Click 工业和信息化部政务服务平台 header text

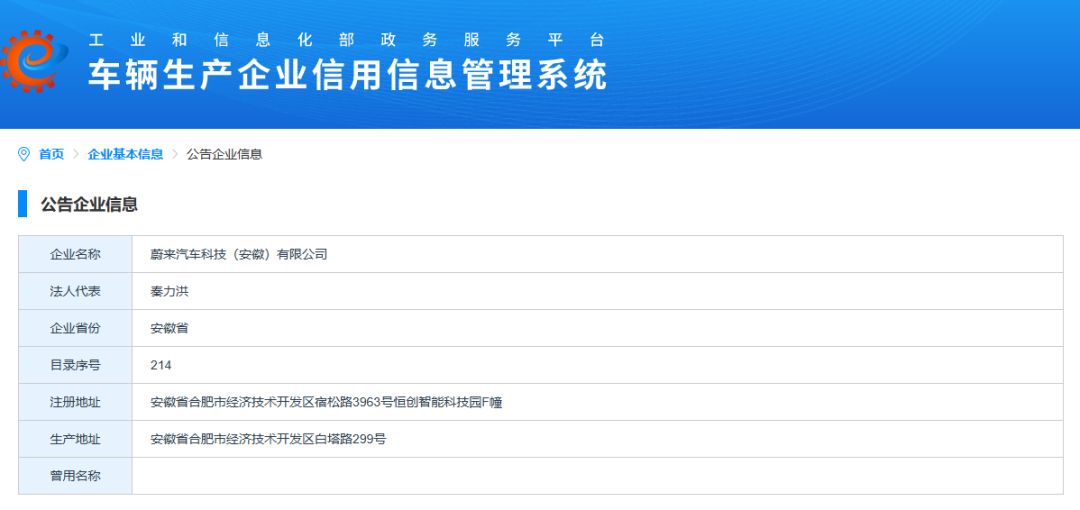346,40
